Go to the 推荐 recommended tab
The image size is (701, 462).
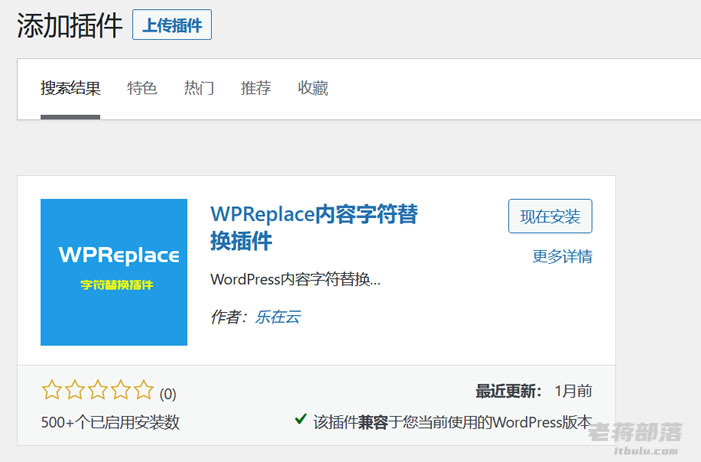(x=256, y=88)
